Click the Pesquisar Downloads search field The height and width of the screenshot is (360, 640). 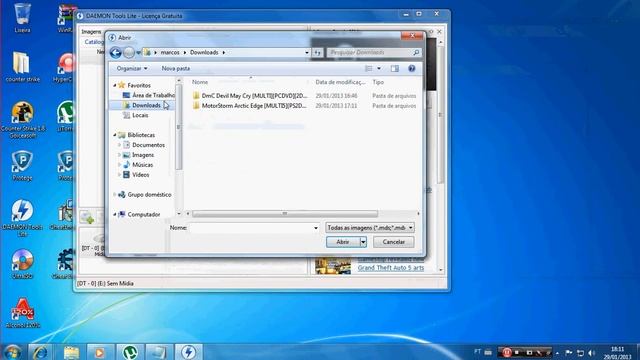click(369, 53)
